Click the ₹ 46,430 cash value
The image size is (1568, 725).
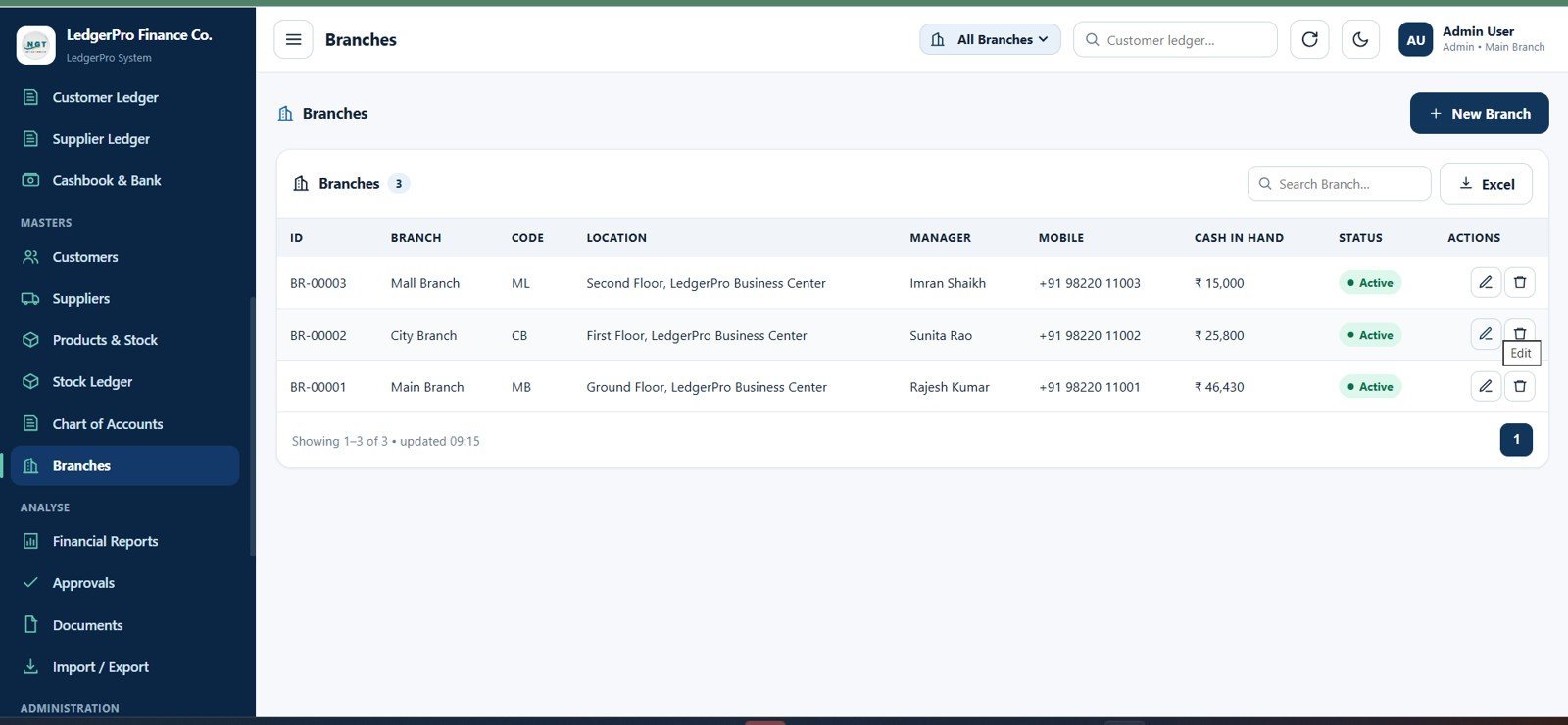point(1219,387)
